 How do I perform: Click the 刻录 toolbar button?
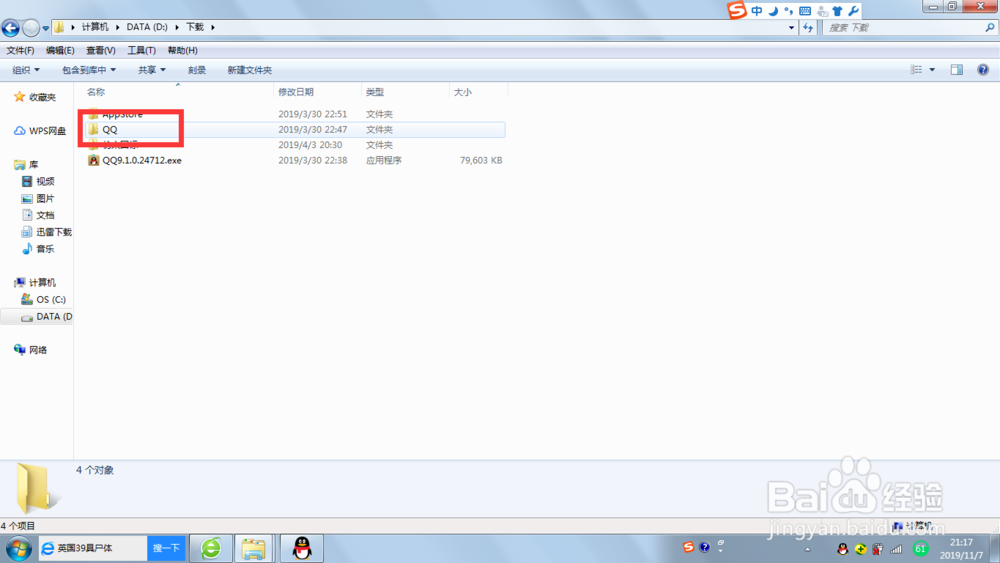[196, 70]
